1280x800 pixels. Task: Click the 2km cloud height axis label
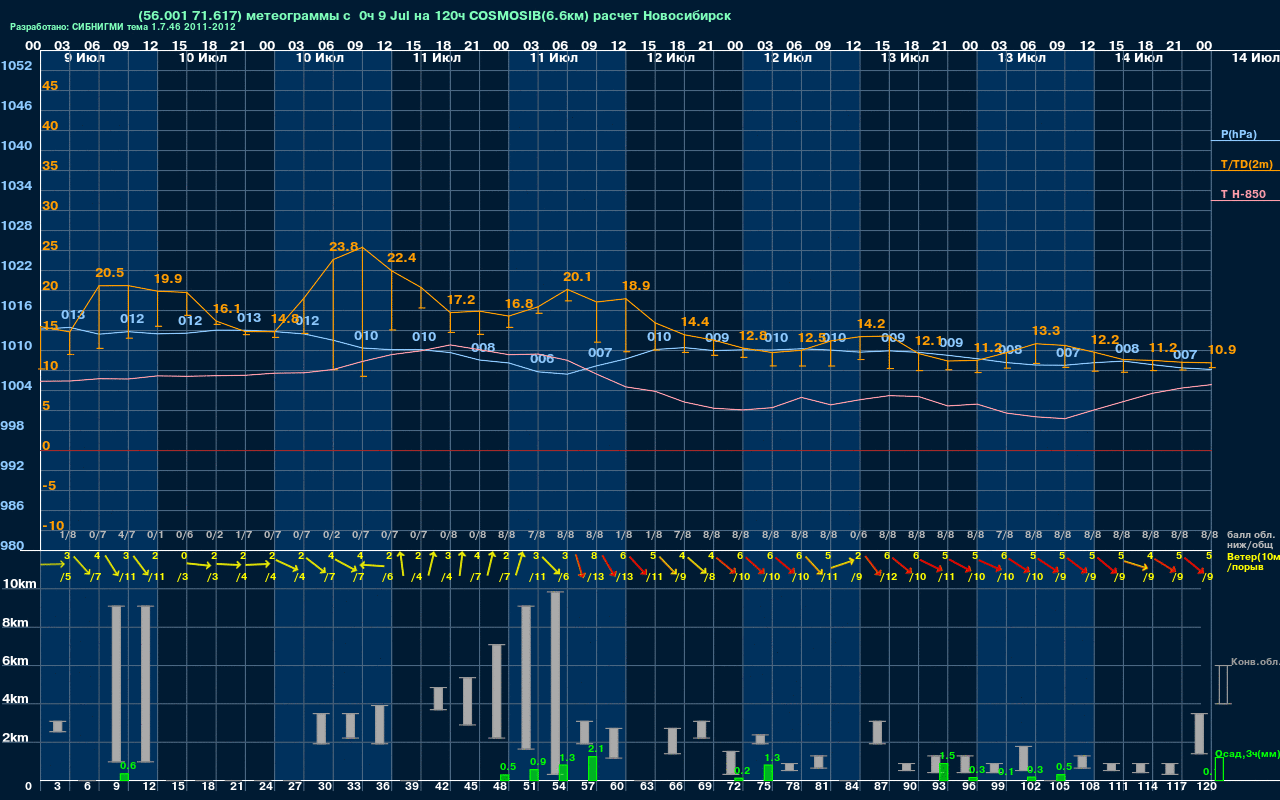pyautogui.click(x=18, y=738)
